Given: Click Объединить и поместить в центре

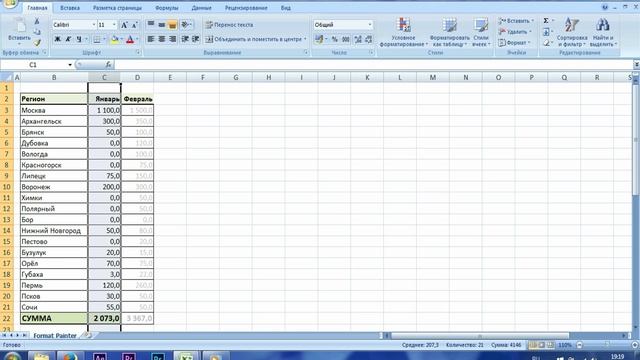Looking at the screenshot, I should pos(256,39).
